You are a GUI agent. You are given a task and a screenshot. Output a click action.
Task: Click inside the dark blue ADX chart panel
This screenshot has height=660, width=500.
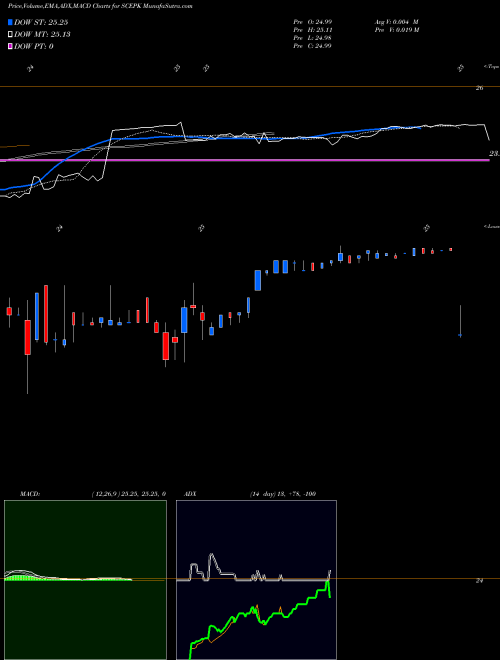256,580
